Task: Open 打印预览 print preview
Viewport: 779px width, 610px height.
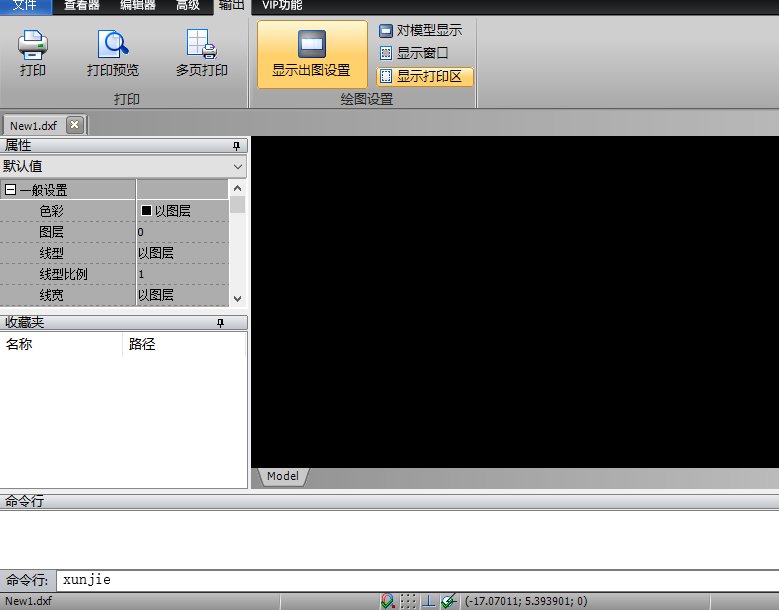Action: click(x=113, y=54)
